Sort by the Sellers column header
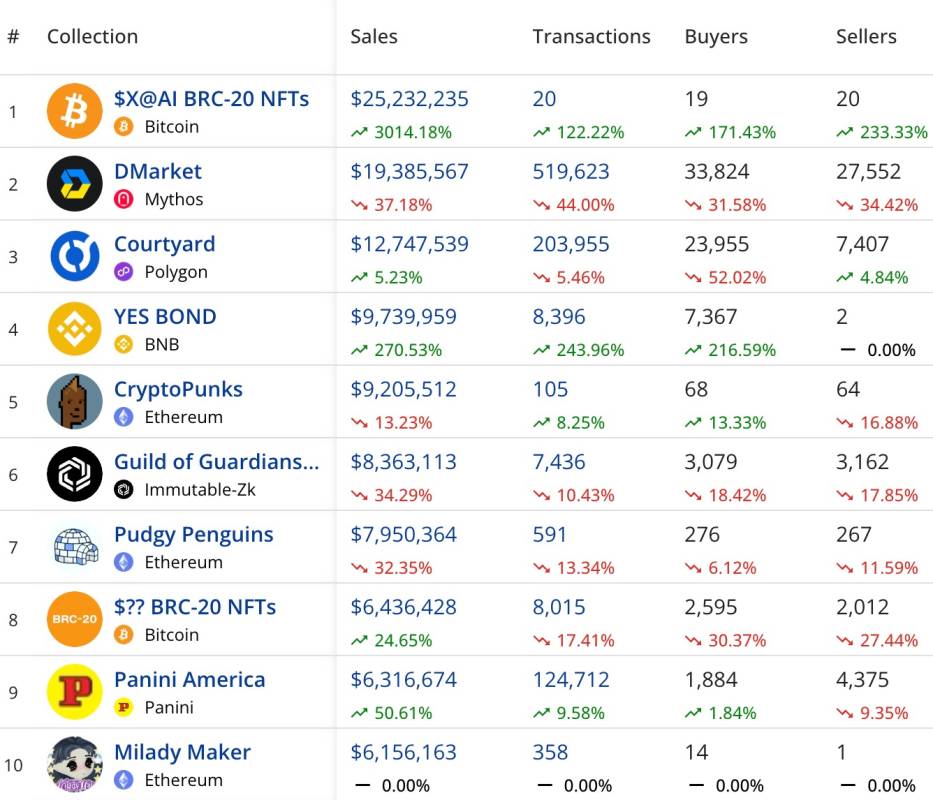 pyautogui.click(x=866, y=37)
